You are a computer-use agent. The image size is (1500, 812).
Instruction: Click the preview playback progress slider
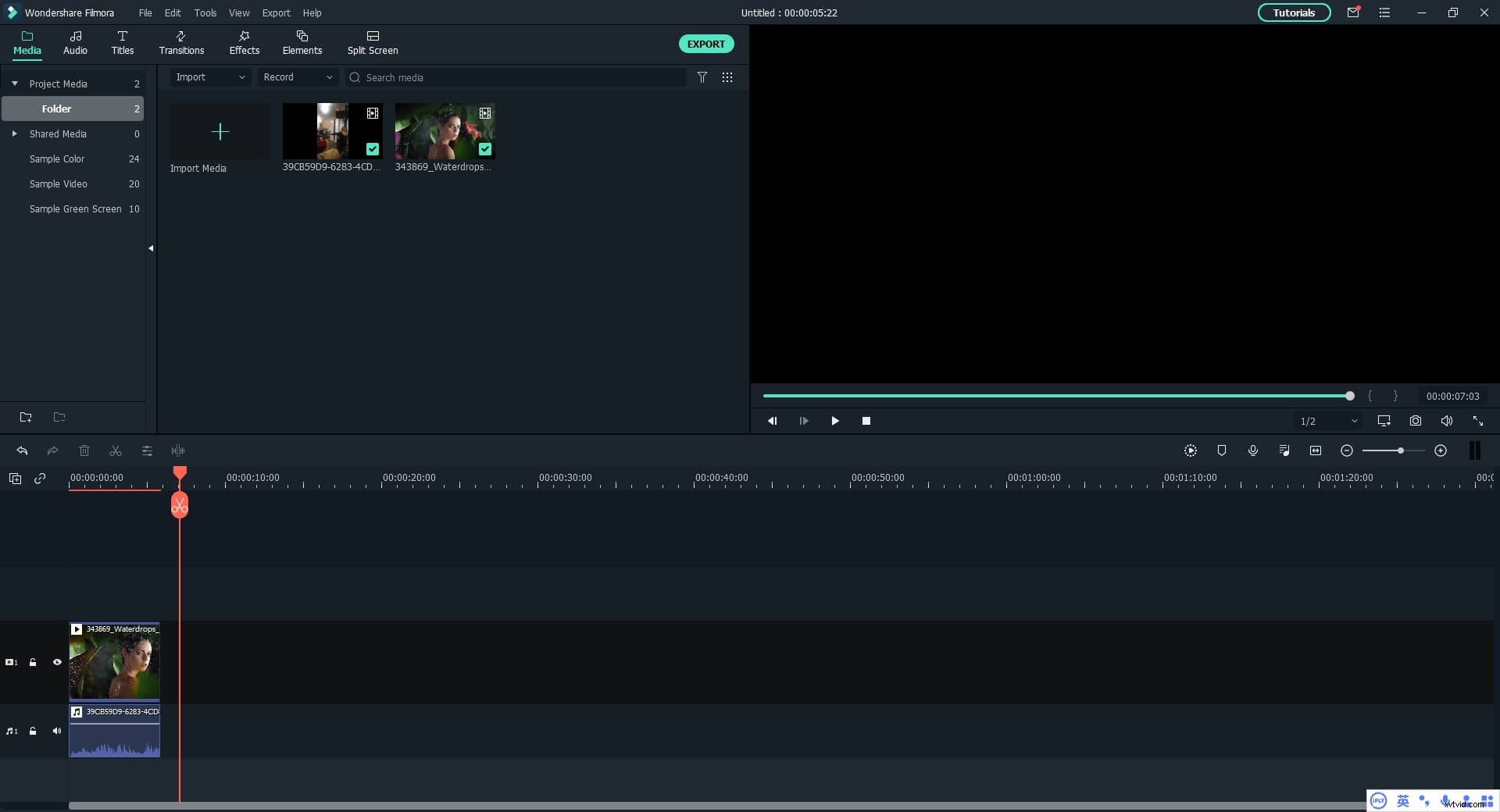coord(1055,396)
